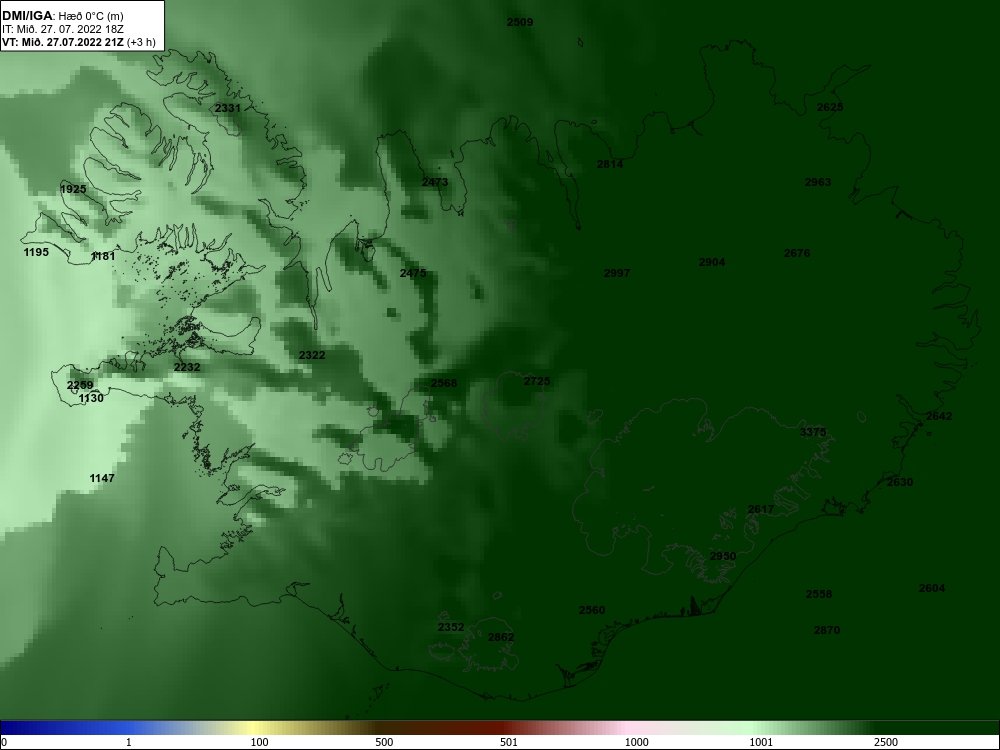
Task: Click the 2509 value at the top of the map
Action: click(520, 22)
